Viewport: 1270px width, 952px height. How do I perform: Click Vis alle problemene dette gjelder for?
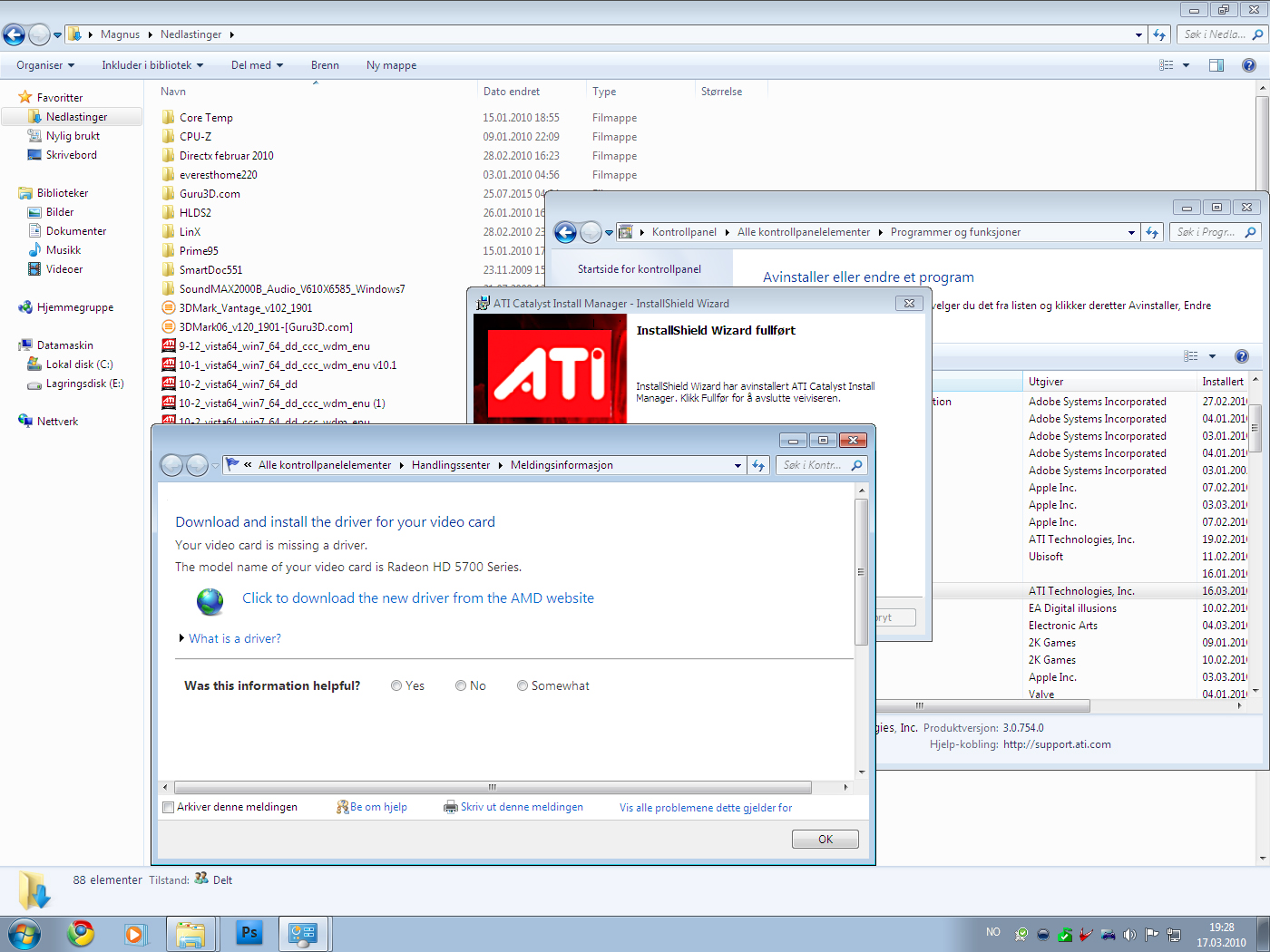[x=706, y=808]
